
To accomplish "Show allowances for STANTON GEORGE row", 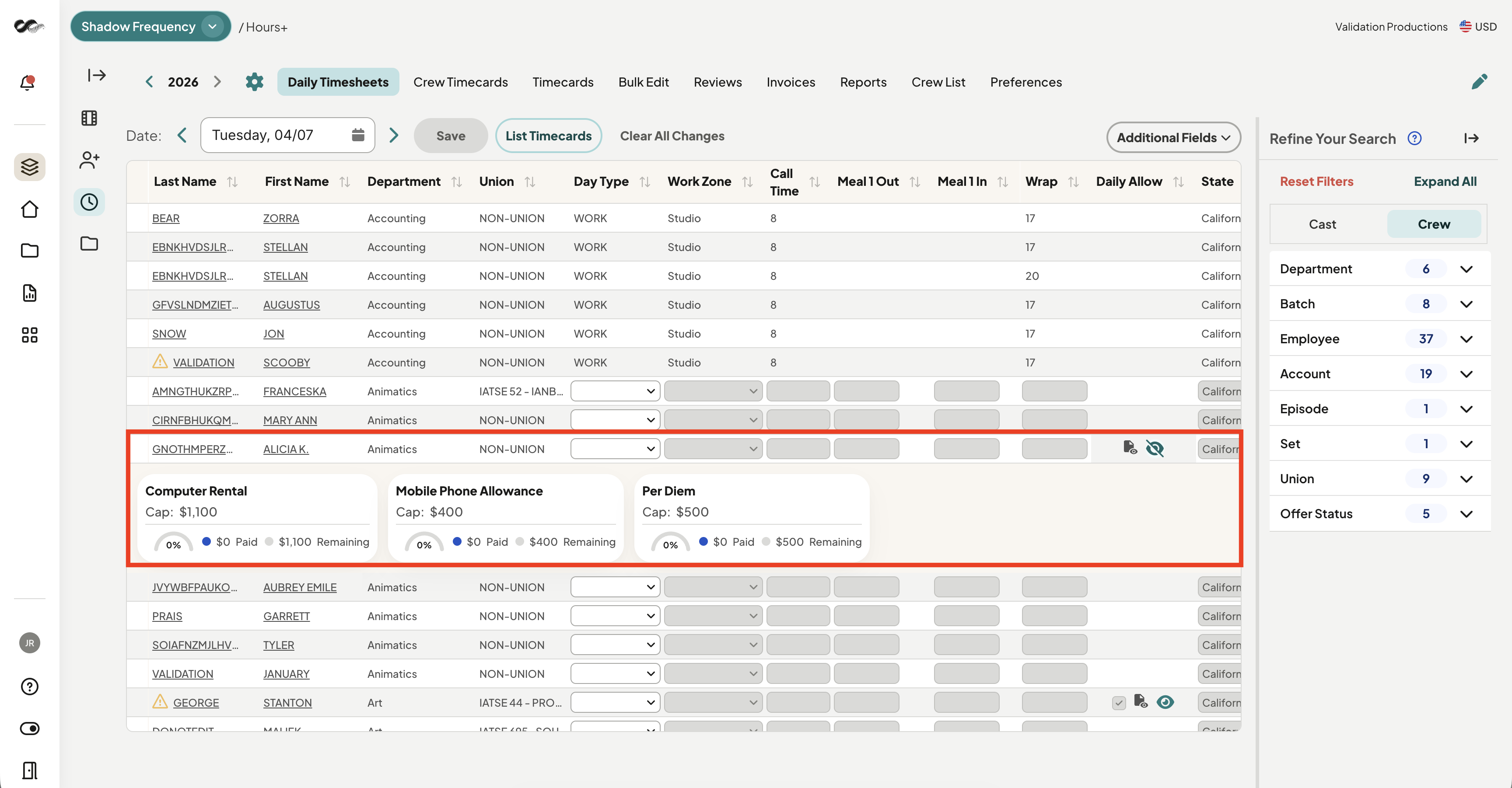I will (x=1165, y=702).
